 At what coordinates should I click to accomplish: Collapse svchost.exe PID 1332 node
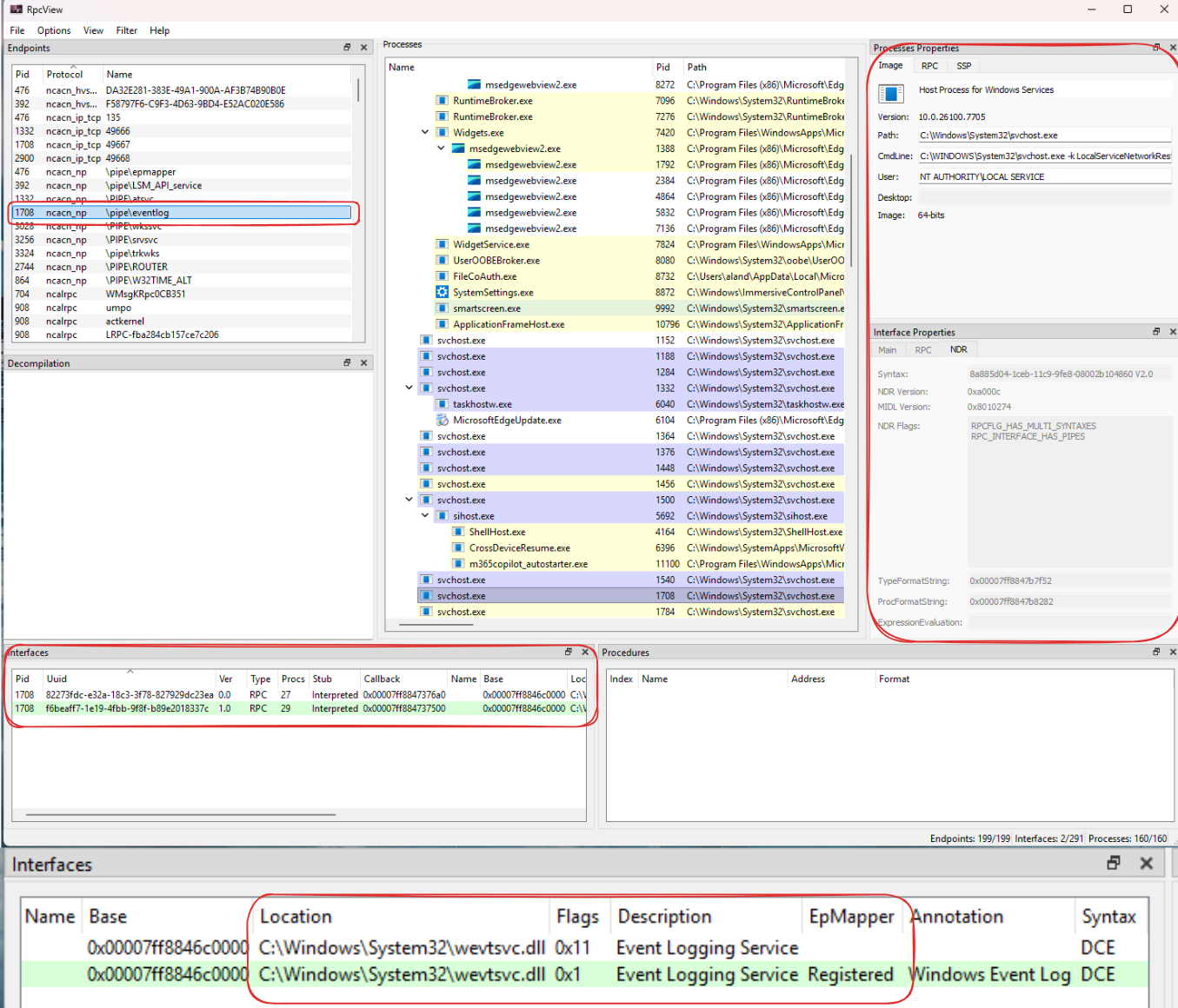coord(409,388)
